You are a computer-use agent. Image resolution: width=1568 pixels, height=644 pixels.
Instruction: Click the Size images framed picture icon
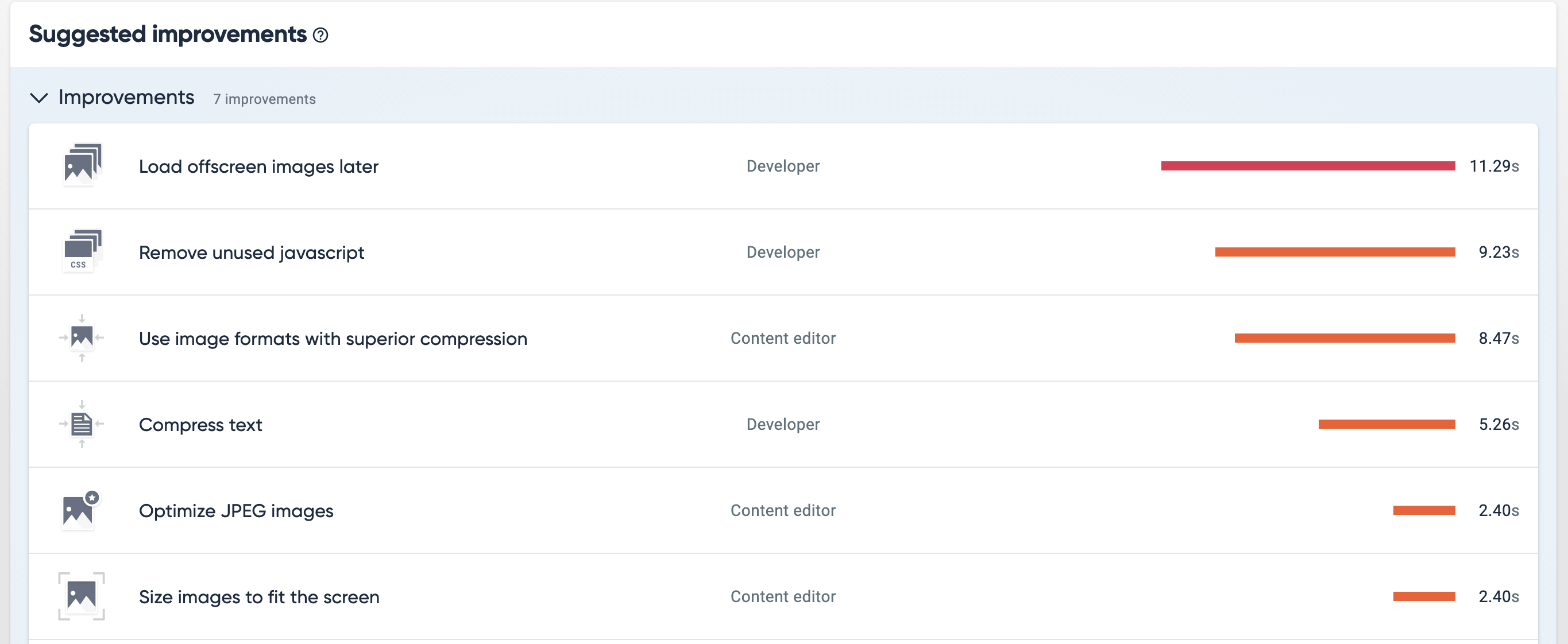tap(82, 596)
